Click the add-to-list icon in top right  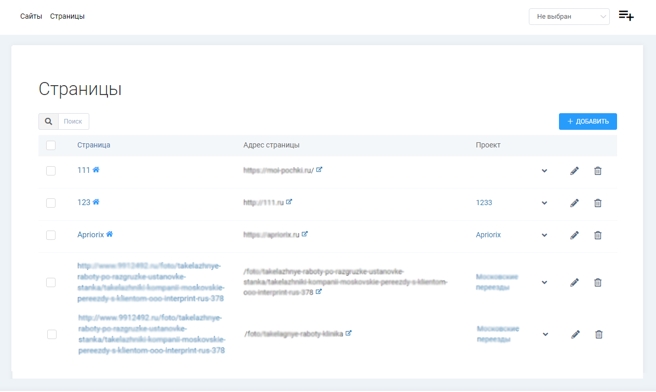[x=626, y=16]
